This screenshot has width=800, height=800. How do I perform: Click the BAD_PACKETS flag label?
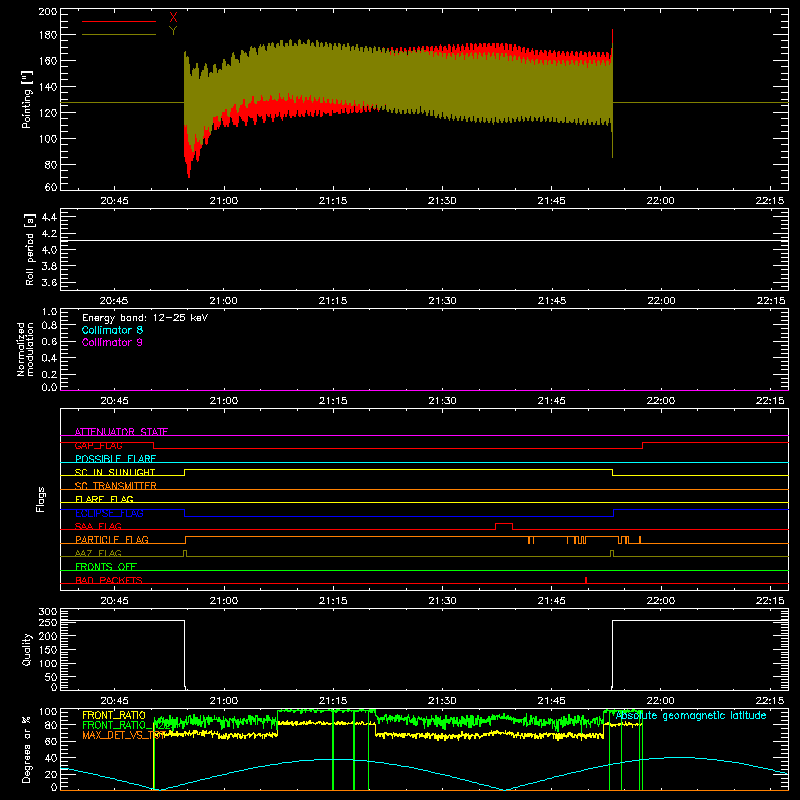click(109, 580)
